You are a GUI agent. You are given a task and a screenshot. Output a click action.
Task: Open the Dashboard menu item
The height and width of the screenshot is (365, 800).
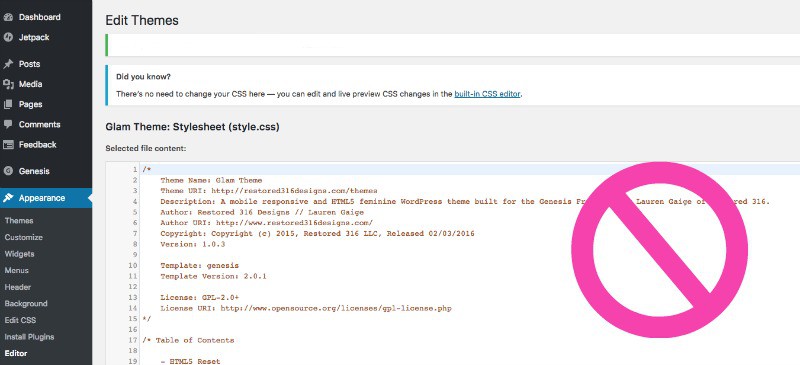click(x=39, y=17)
